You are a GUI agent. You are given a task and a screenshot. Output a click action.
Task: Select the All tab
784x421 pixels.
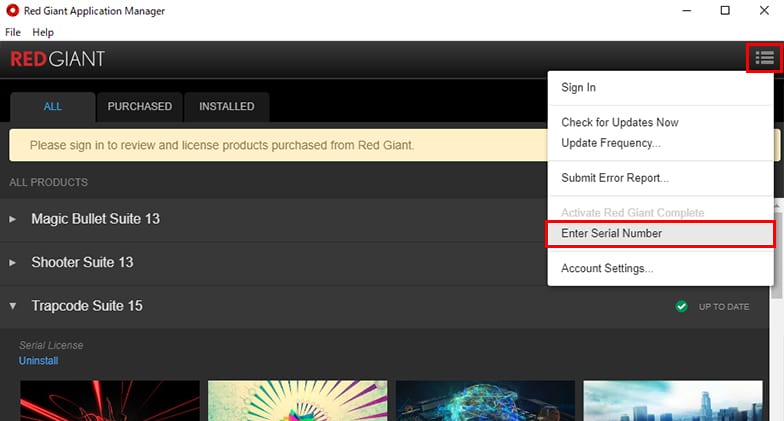click(52, 107)
